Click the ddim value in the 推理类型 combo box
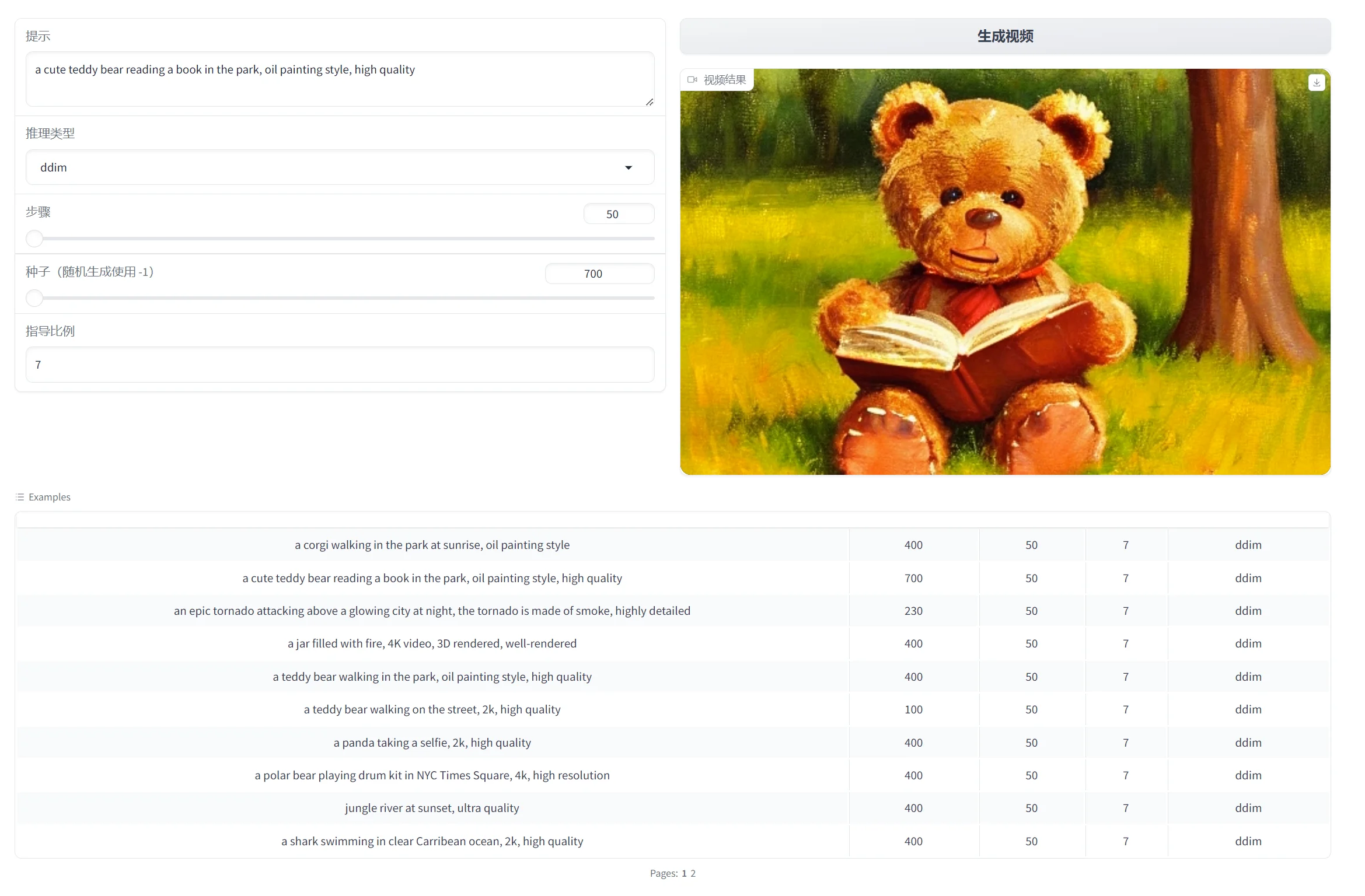 [x=54, y=167]
